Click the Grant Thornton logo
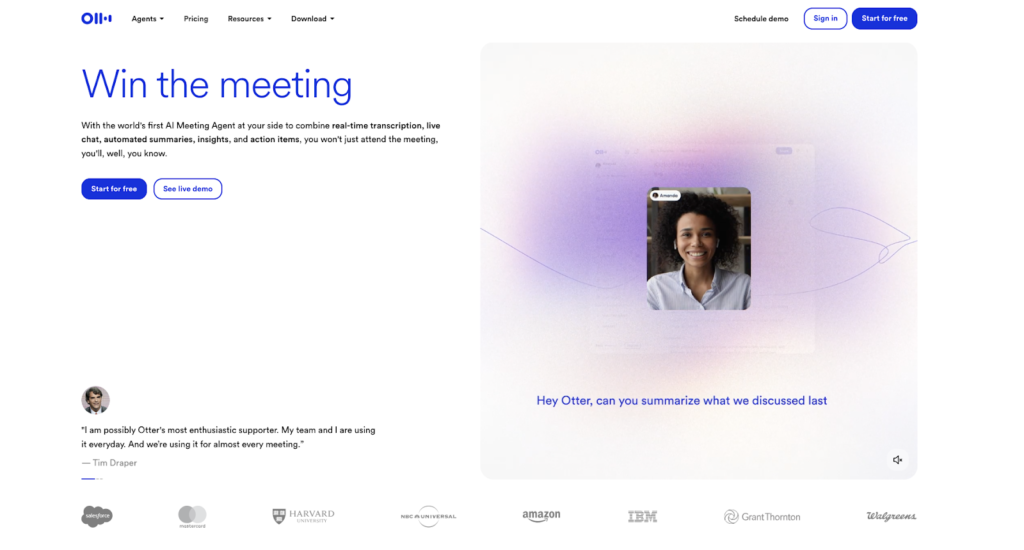Screen dimensions: 1024x550 (x=761, y=517)
